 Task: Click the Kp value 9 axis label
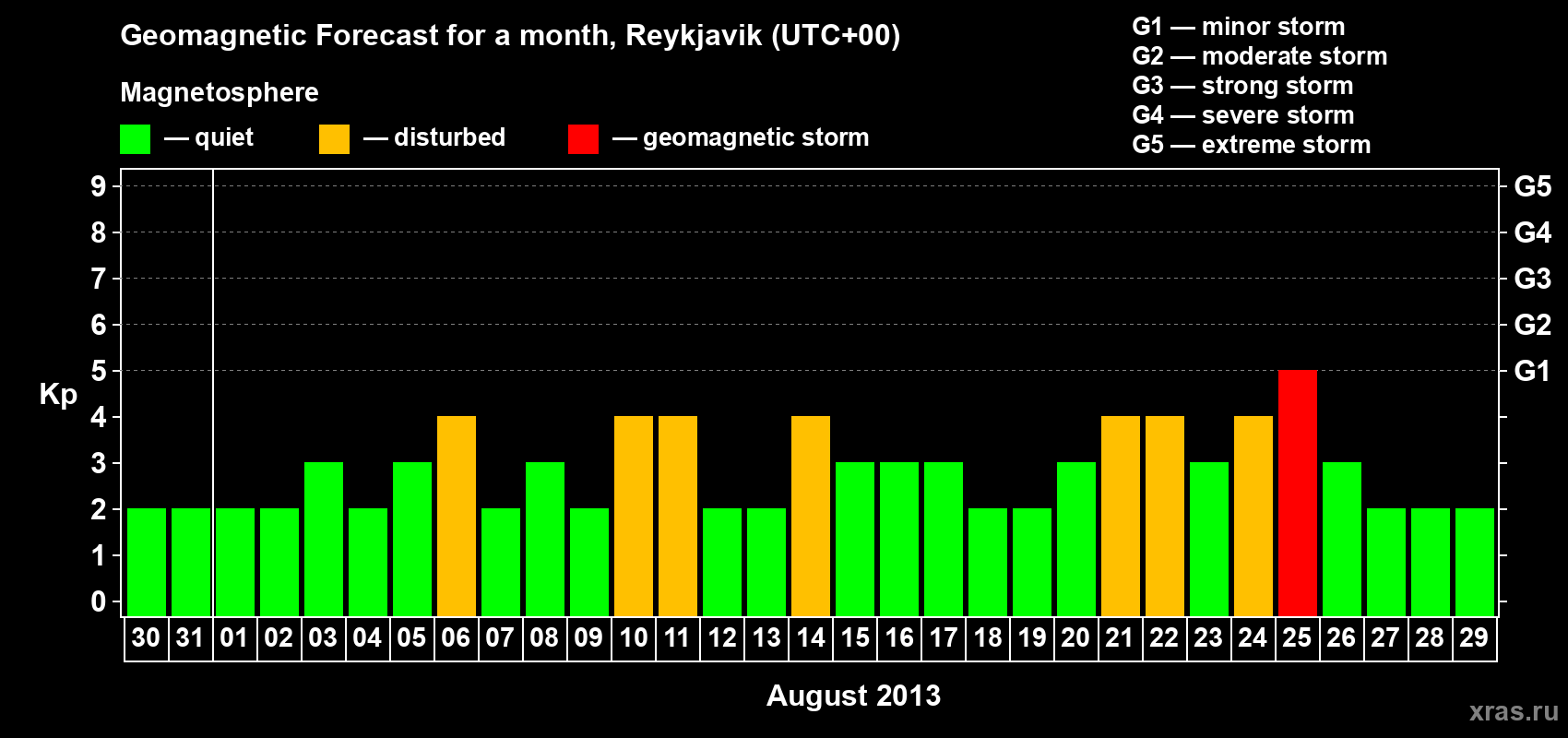coord(99,186)
